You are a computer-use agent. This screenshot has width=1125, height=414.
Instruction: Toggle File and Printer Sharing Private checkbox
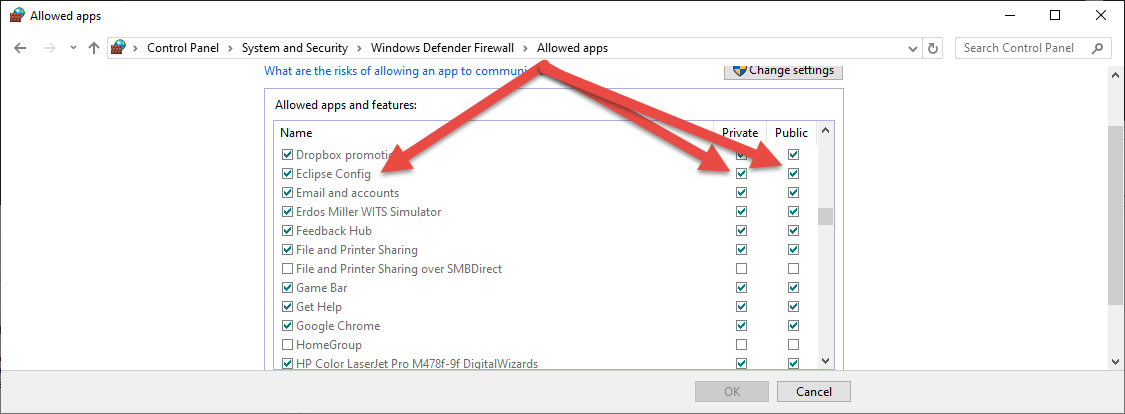(741, 250)
